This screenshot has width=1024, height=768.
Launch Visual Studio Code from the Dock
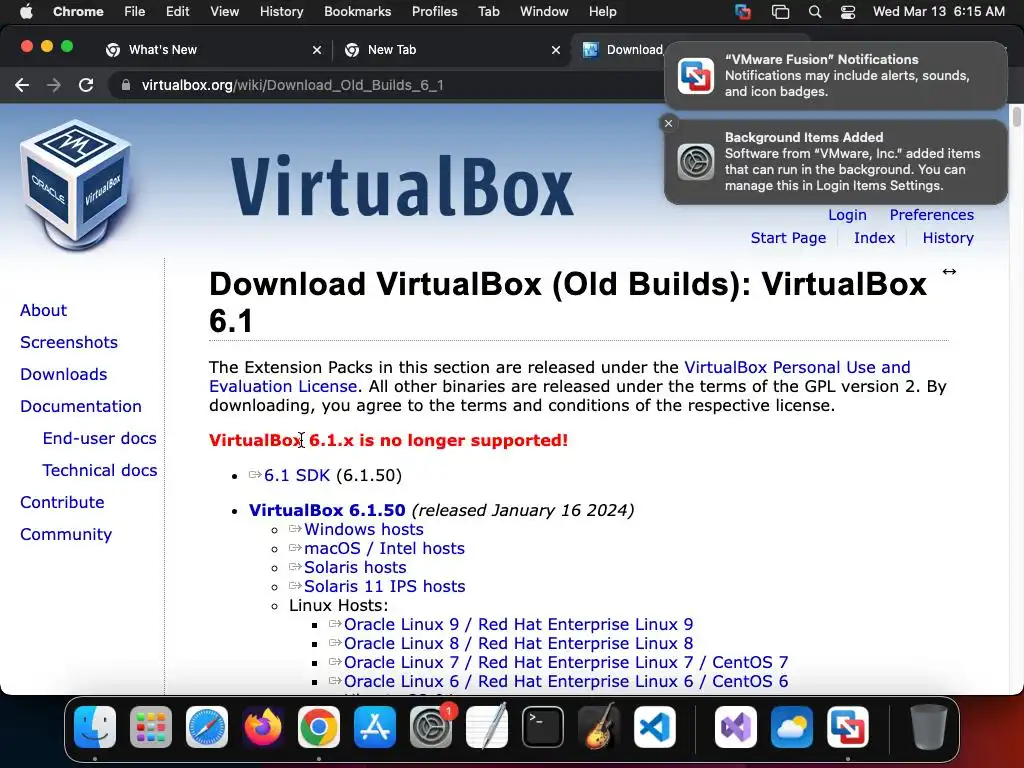tap(654, 727)
